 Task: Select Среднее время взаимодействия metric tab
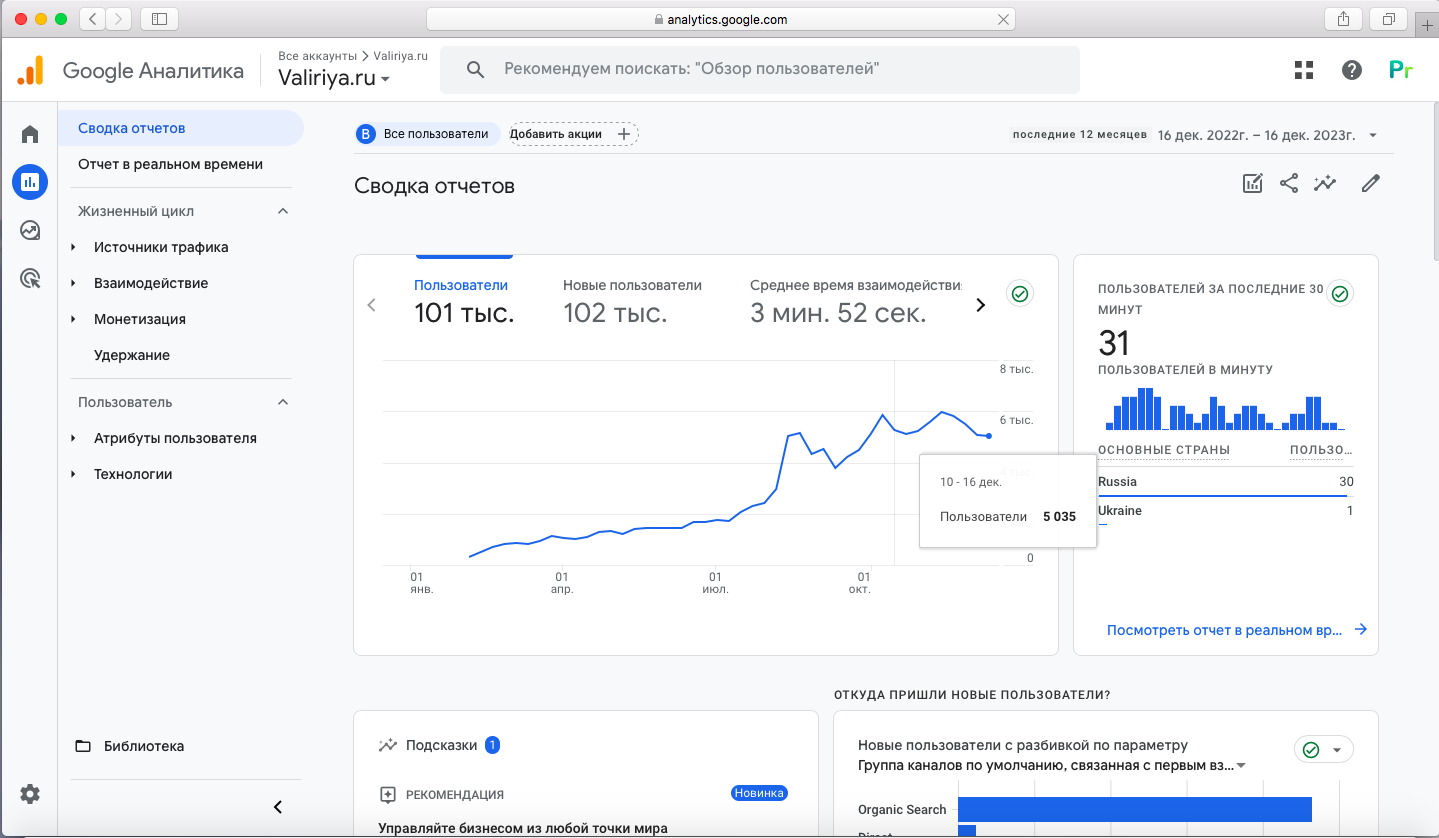(855, 303)
